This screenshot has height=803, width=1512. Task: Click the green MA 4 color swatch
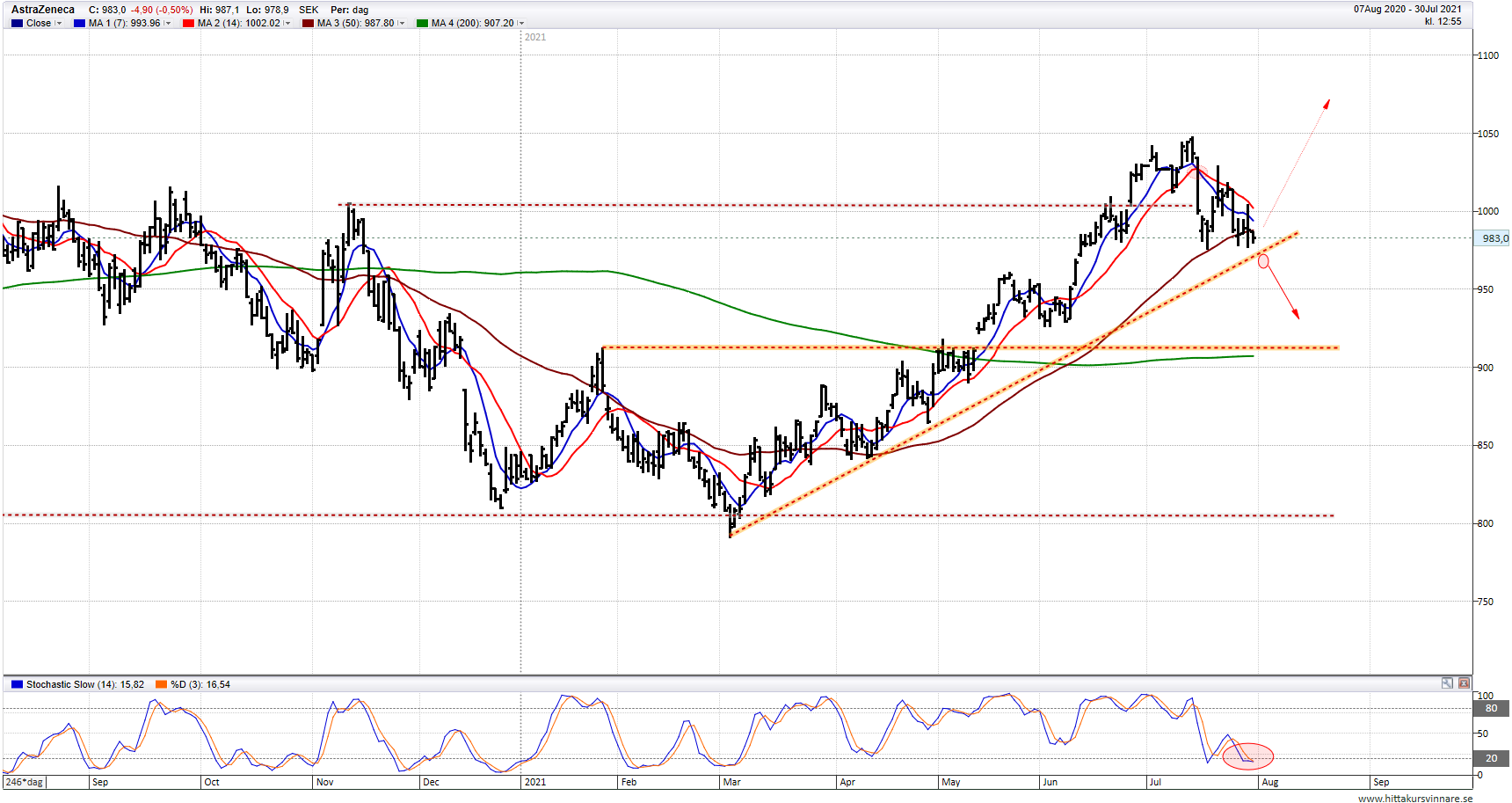point(422,24)
